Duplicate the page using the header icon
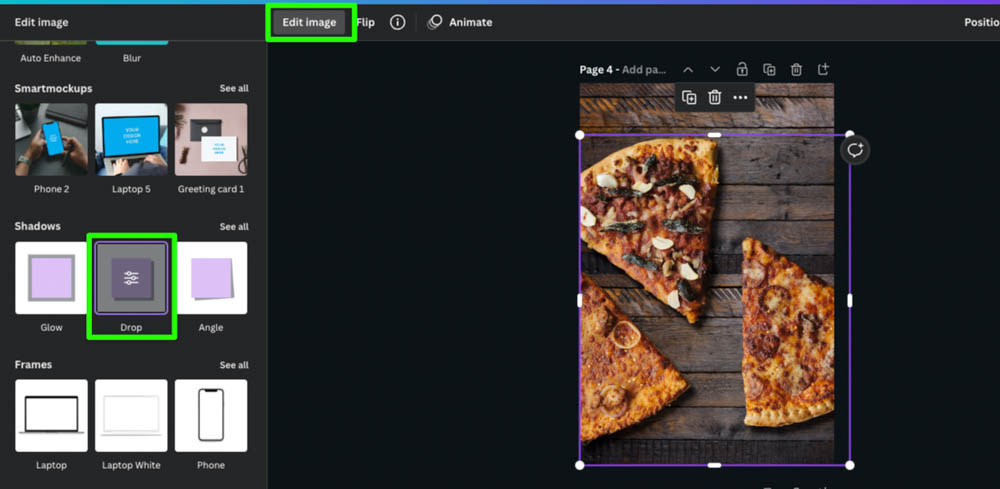Screen dimensions: 1000x489 769,70
